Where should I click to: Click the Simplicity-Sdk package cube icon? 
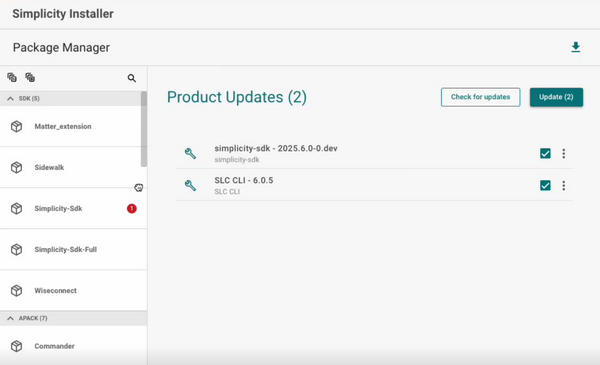pyautogui.click(x=16, y=209)
